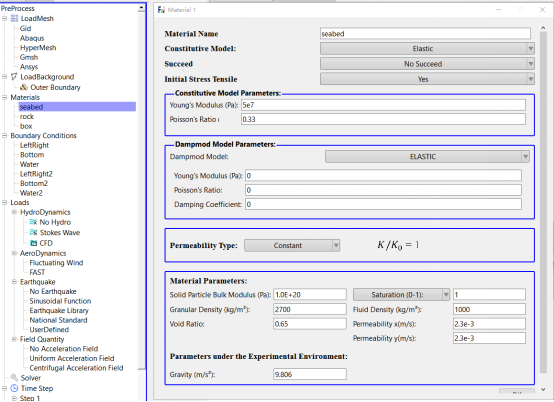Viewport: 554px width, 402px height.
Task: Select Water2 boundary condition
Action: click(31, 193)
